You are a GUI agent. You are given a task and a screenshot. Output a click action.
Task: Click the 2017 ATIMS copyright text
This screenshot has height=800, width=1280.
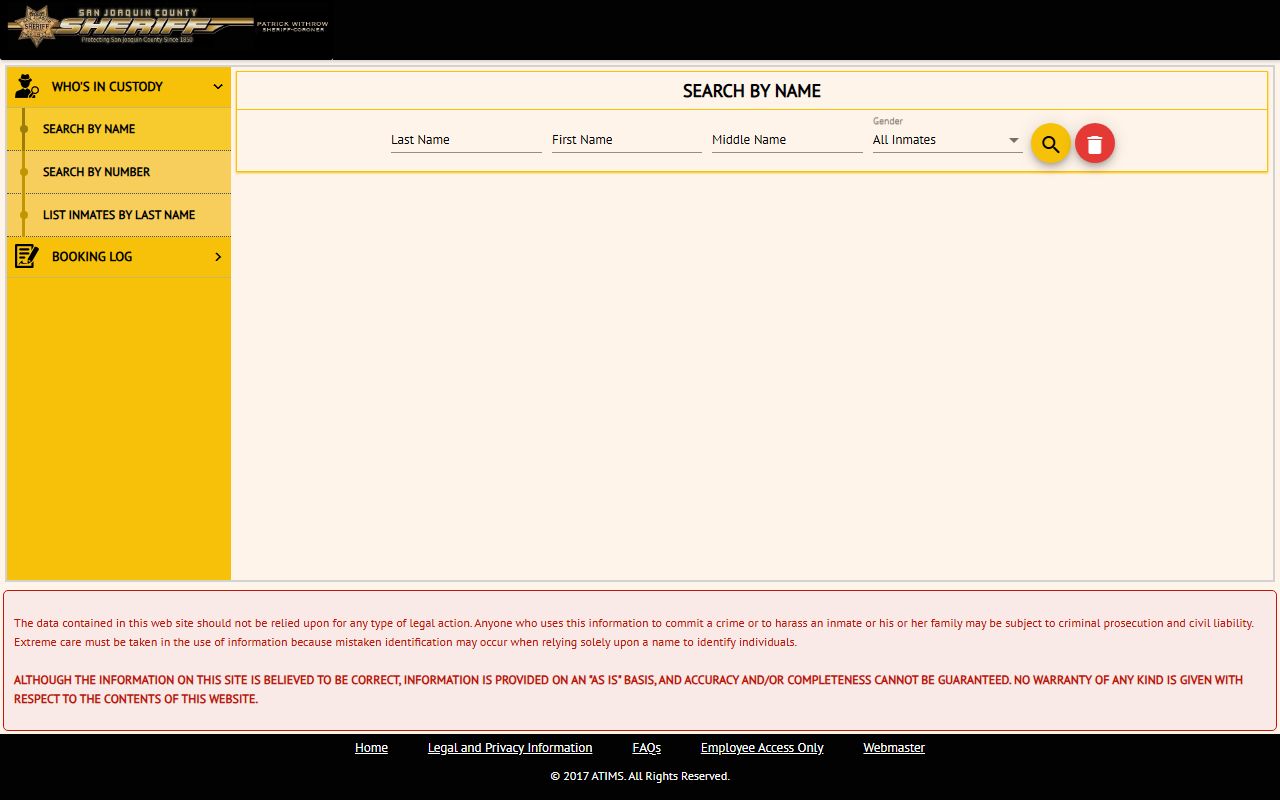click(x=640, y=776)
